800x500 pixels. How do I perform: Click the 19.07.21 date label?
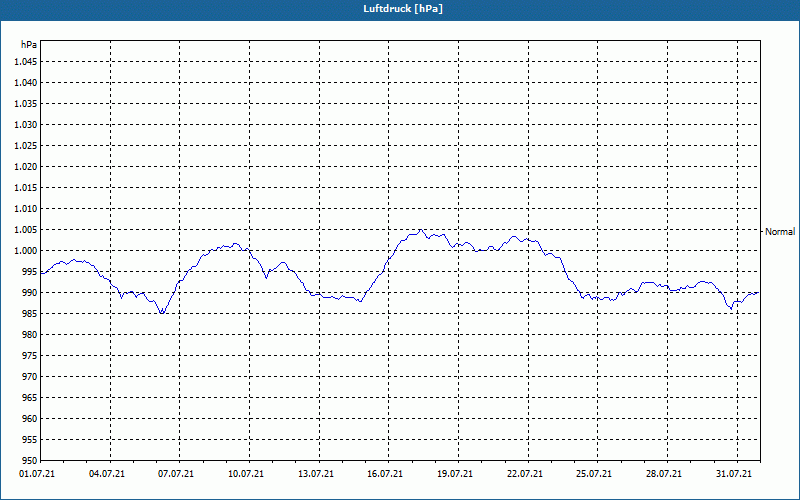tap(455, 474)
